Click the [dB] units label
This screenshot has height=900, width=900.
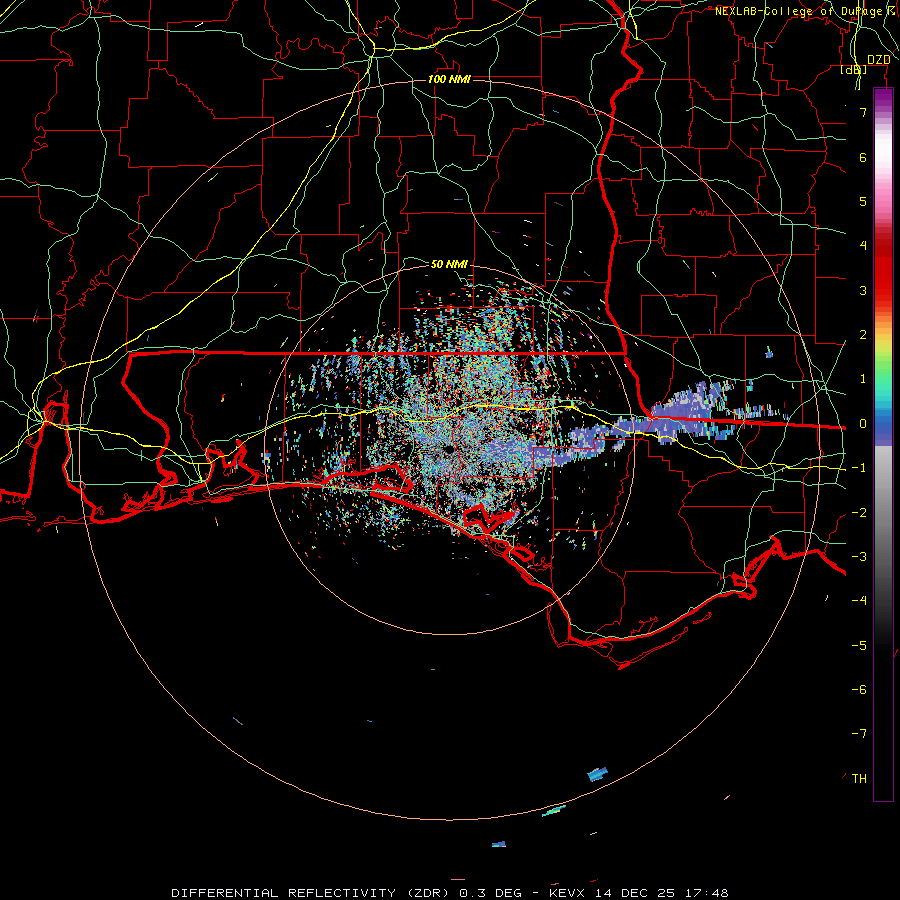click(x=854, y=69)
